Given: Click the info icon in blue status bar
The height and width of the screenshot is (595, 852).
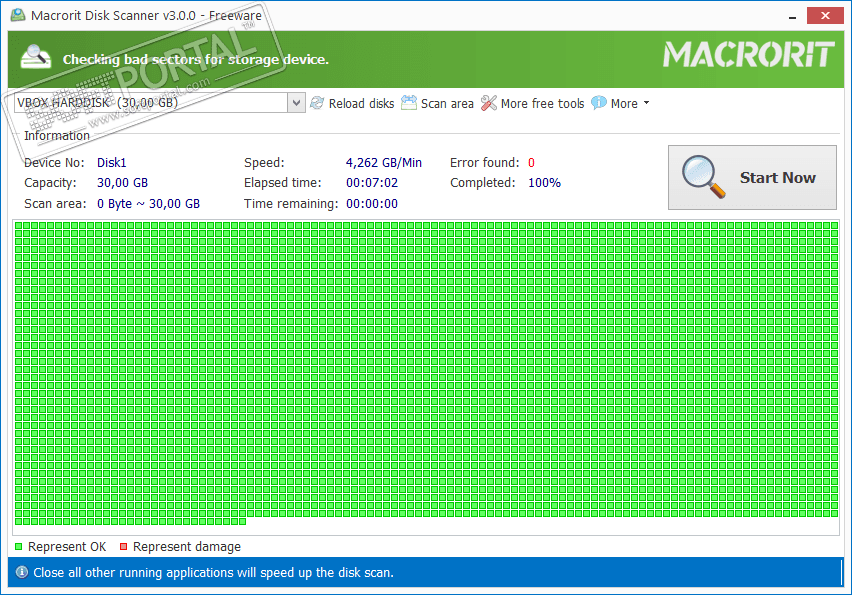Looking at the screenshot, I should (22, 572).
